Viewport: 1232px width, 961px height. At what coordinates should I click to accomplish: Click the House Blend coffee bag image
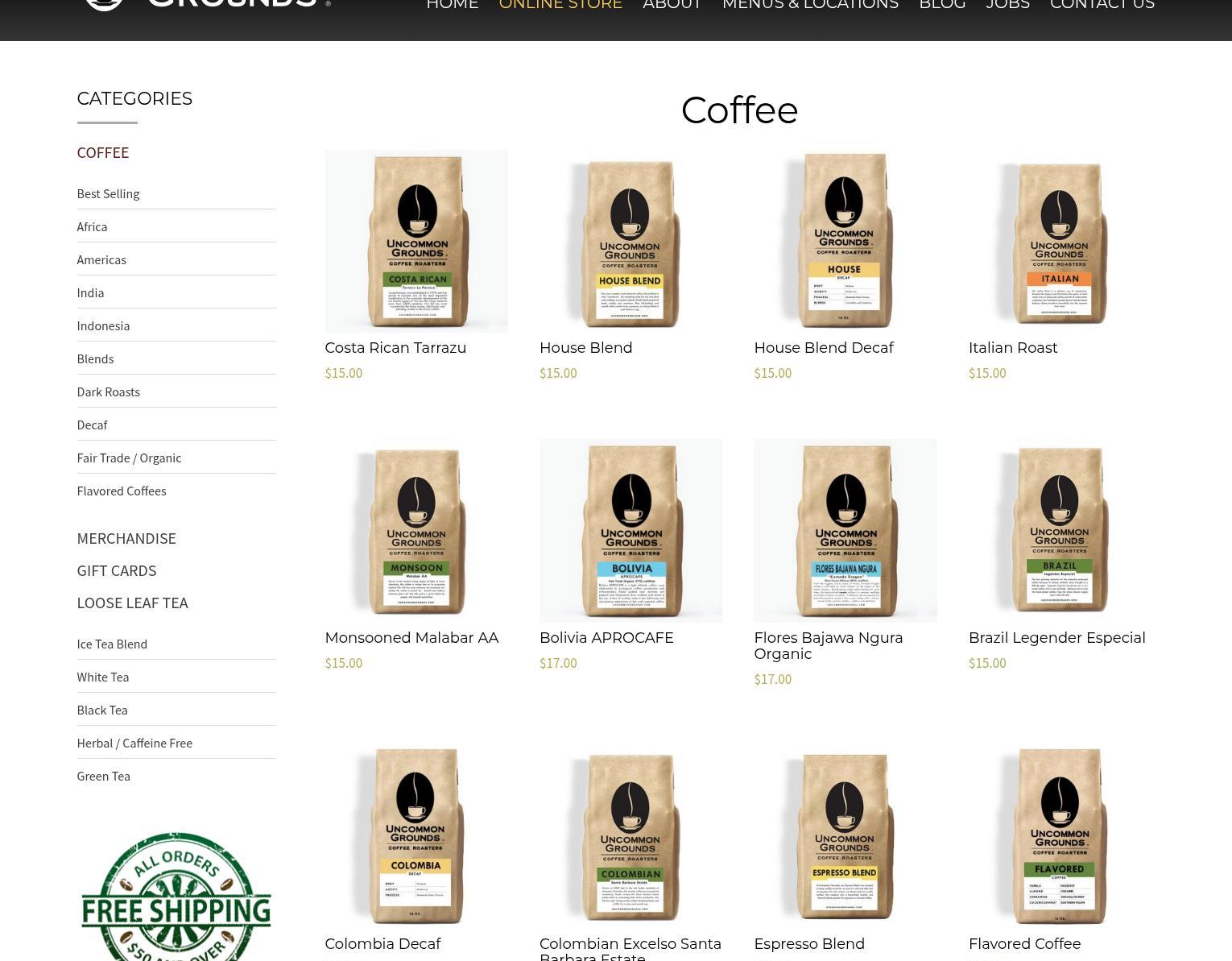630,240
